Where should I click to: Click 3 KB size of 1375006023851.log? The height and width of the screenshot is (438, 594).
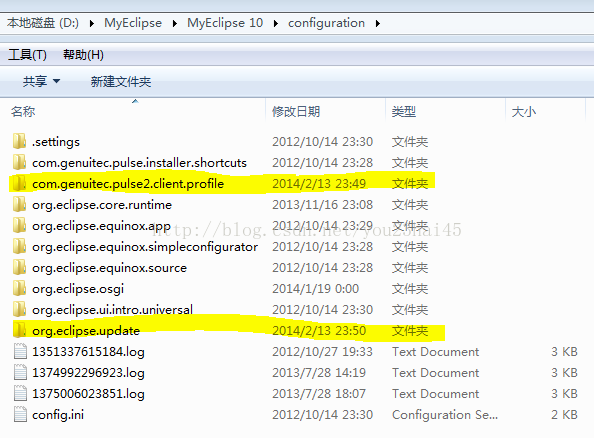pos(564,394)
